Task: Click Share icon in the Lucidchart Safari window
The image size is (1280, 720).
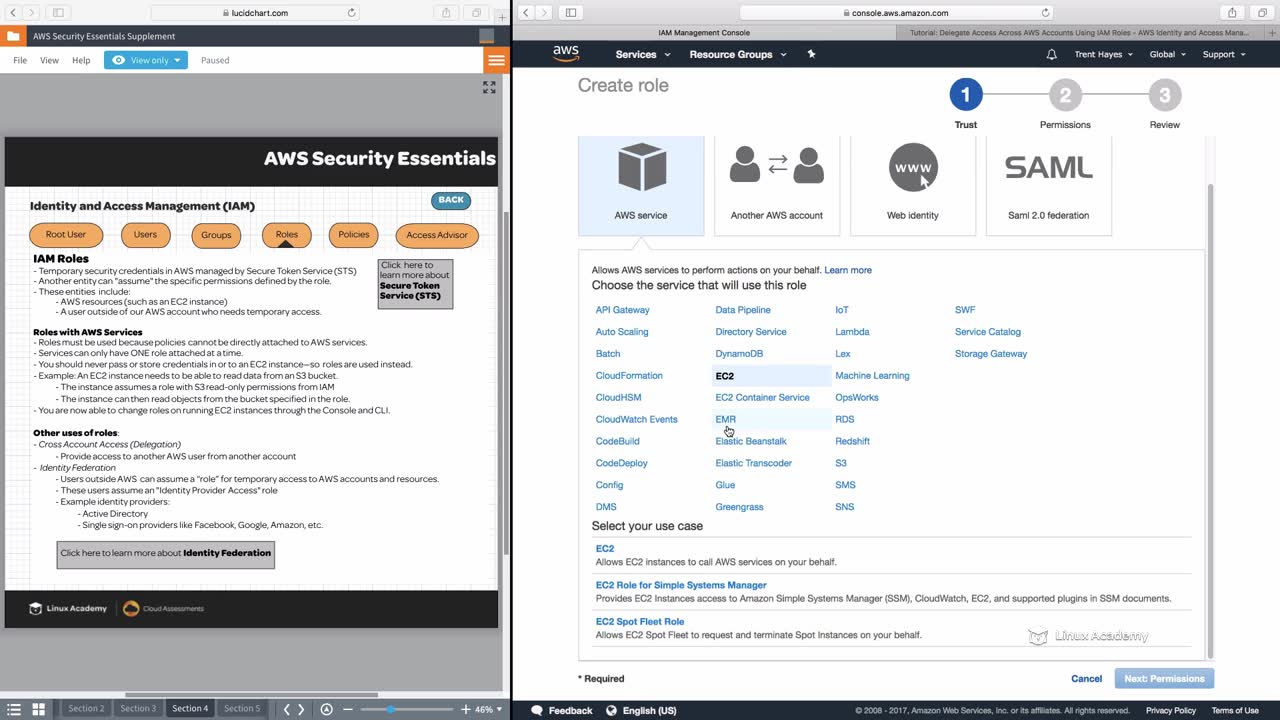Action: (x=446, y=13)
